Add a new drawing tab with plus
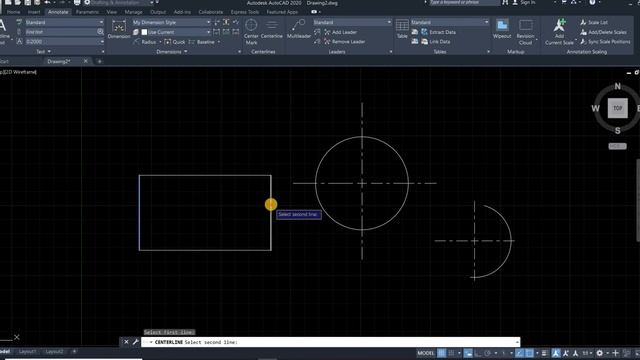Image resolution: width=640 pixels, height=360 pixels. coord(99,62)
